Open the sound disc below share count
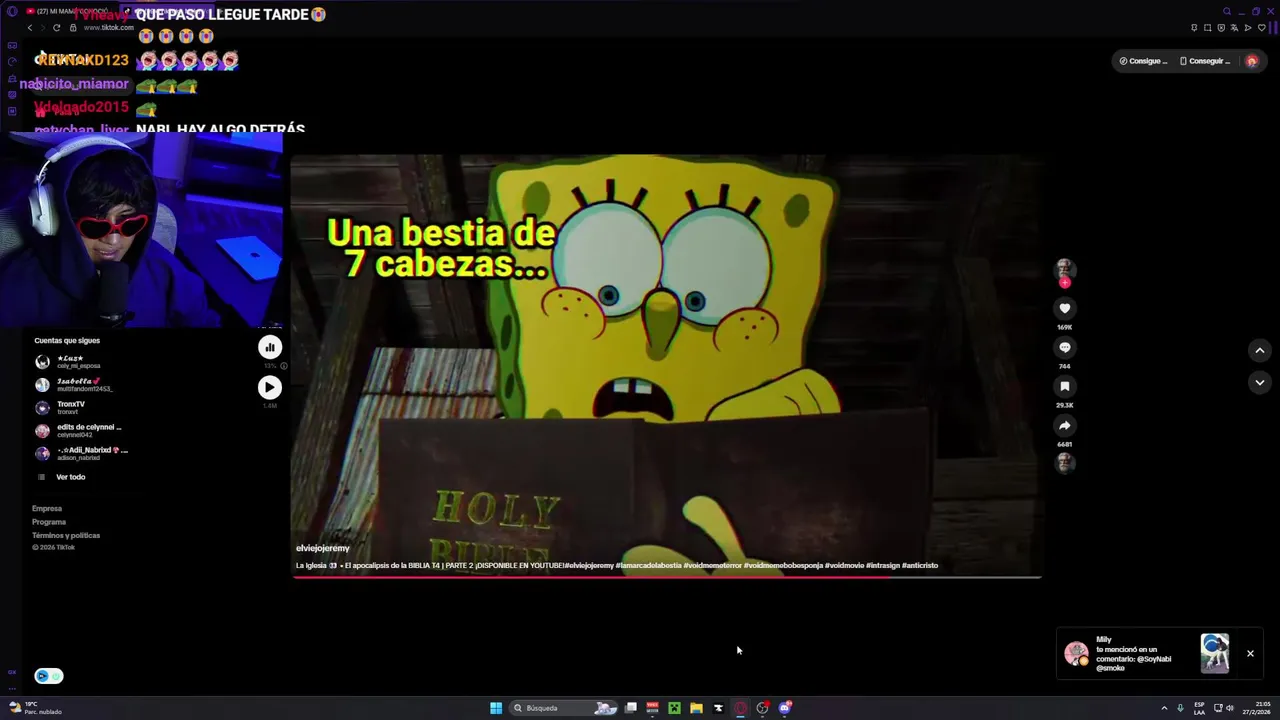Screen dimensions: 1280x720 click(x=1065, y=462)
